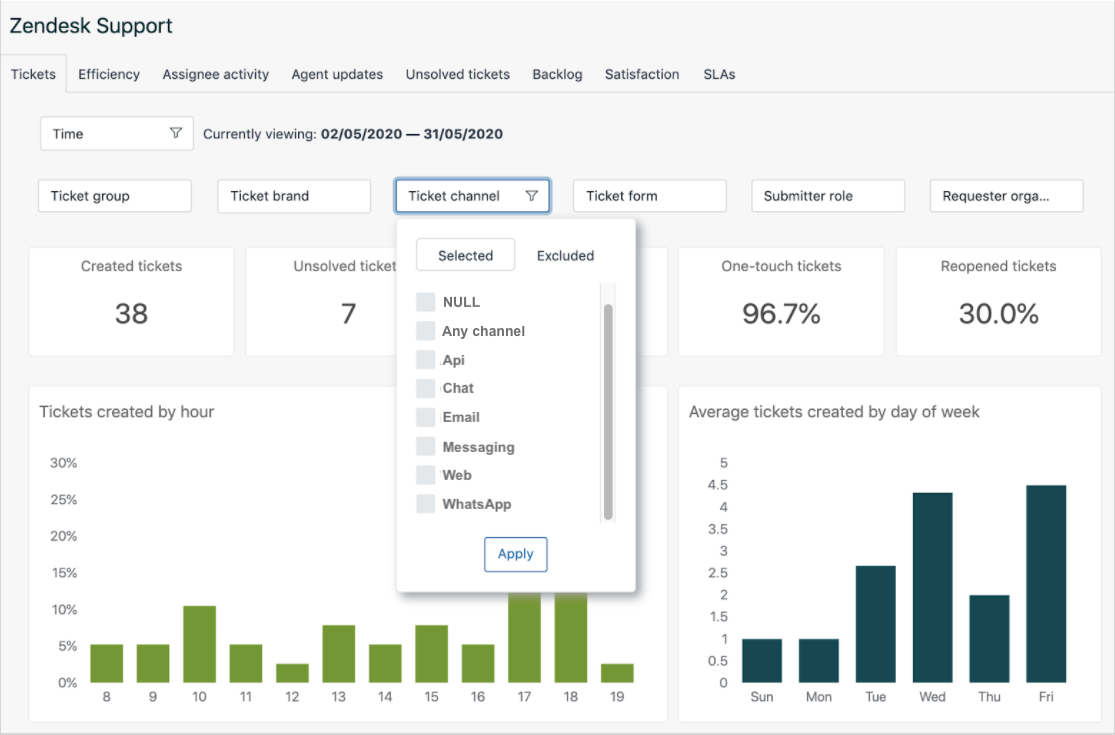Open the Ticket form filter dropdown
Image resolution: width=1115 pixels, height=735 pixels.
649,196
